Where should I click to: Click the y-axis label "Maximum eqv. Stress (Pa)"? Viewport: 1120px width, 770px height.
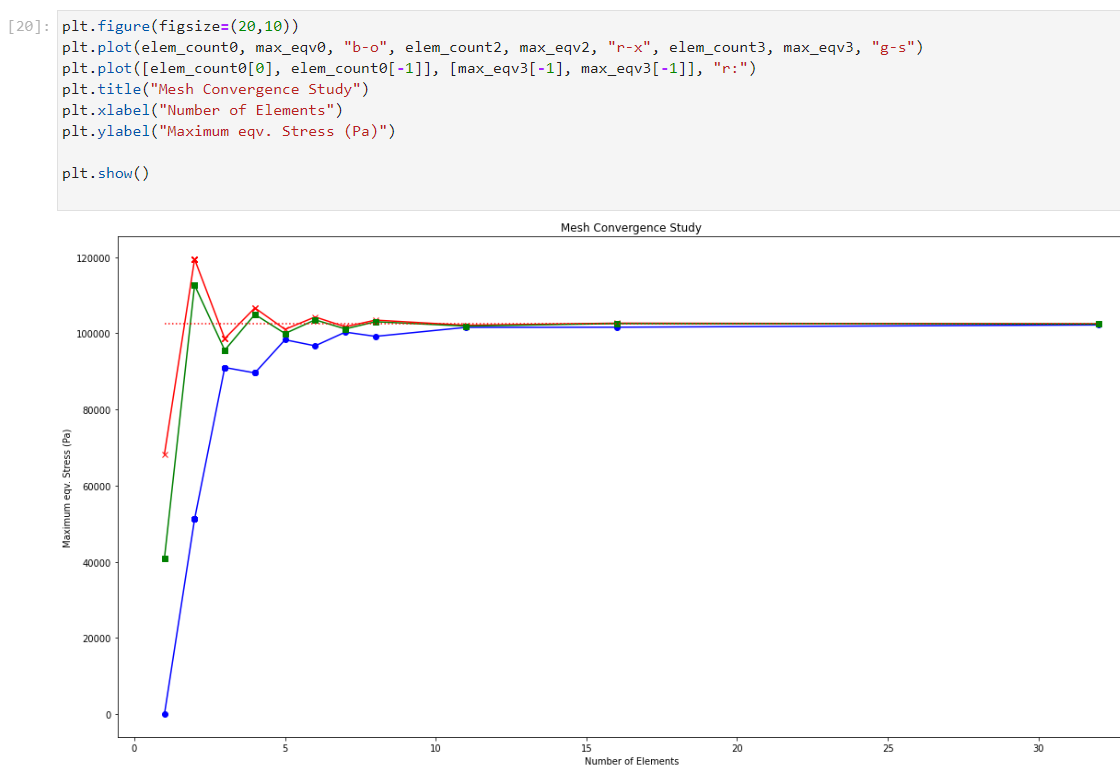[66, 489]
